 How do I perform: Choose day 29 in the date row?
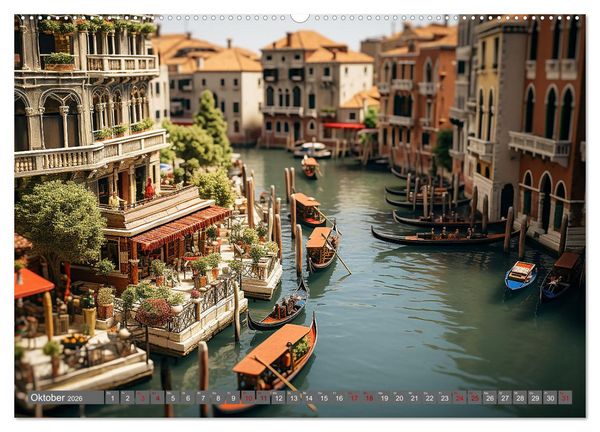(535, 398)
